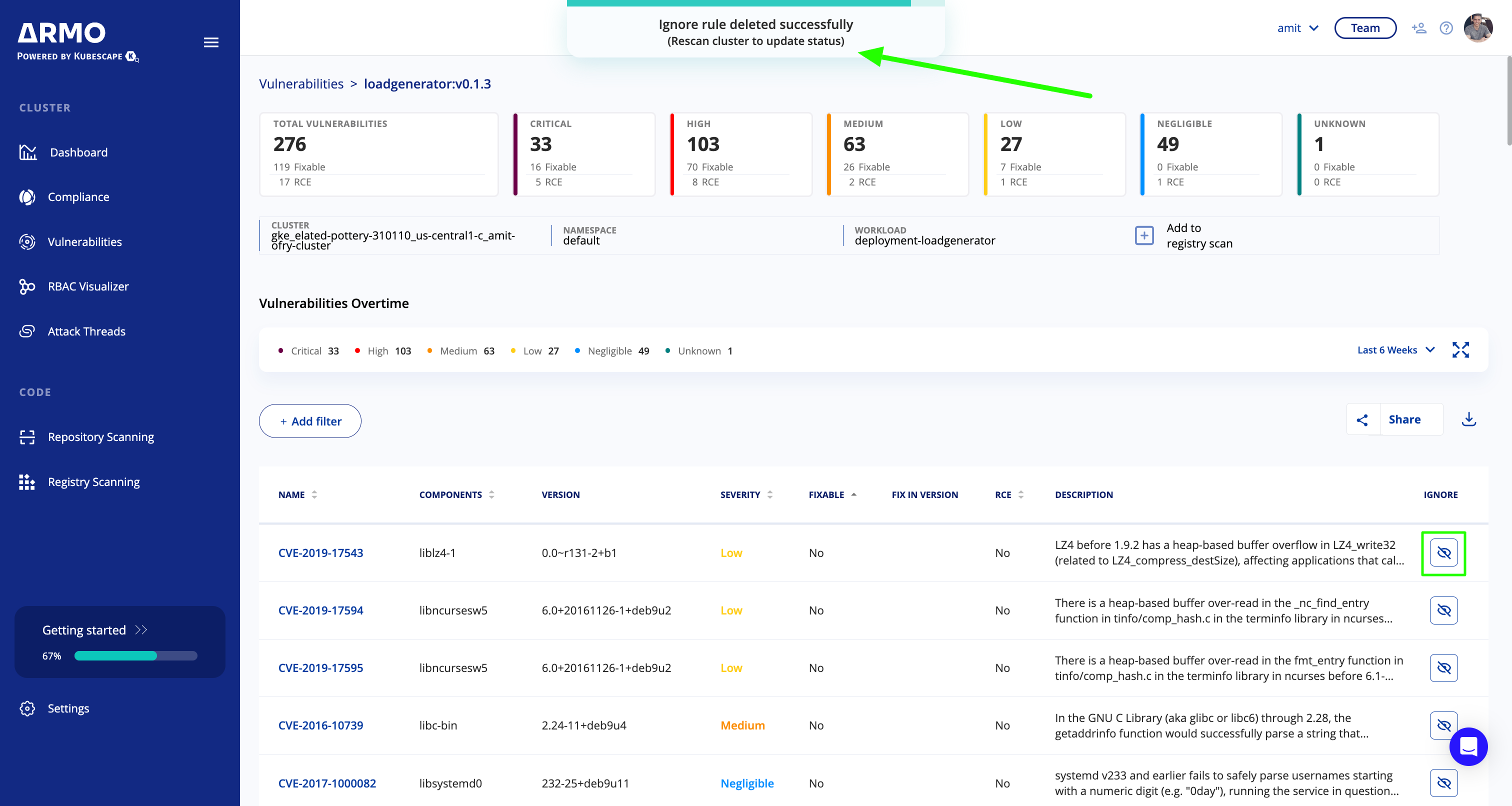Click the user profile avatar photo

click(1478, 28)
